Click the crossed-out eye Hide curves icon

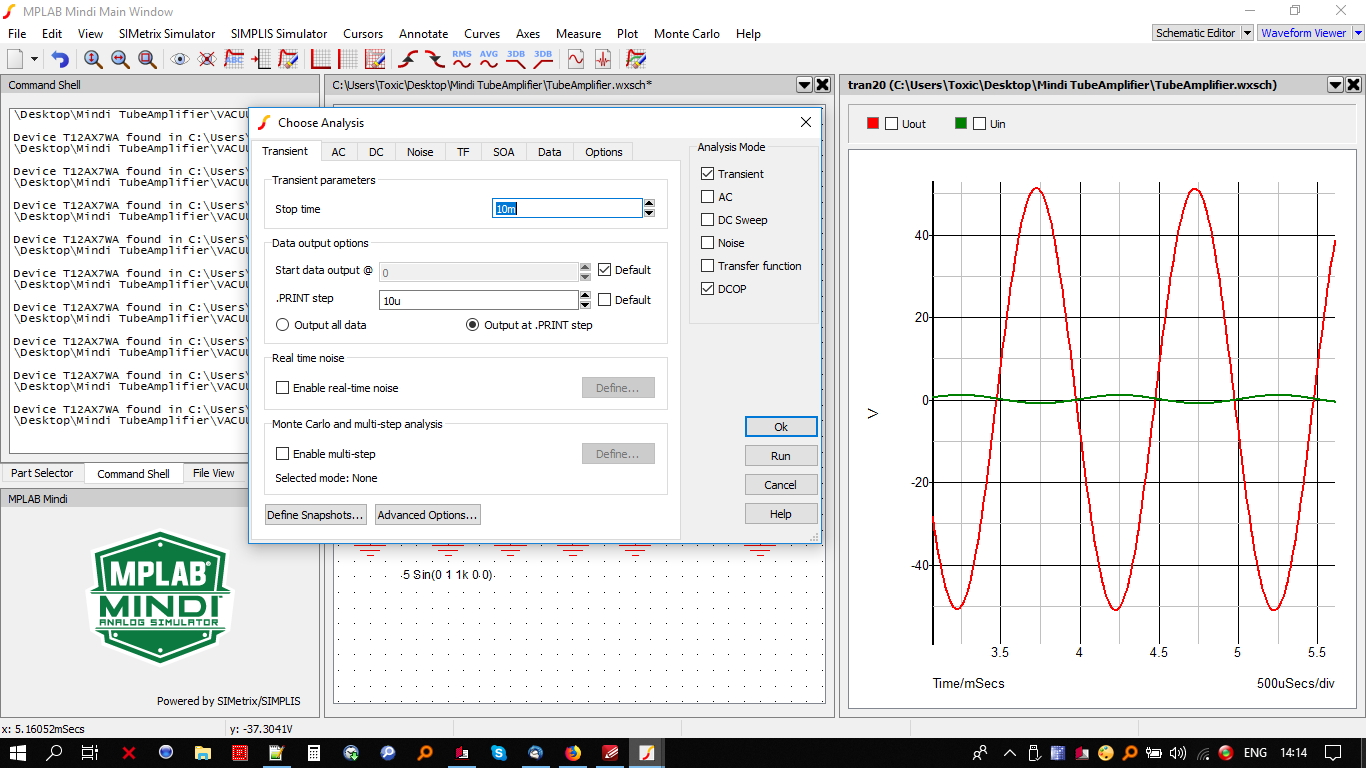click(207, 59)
